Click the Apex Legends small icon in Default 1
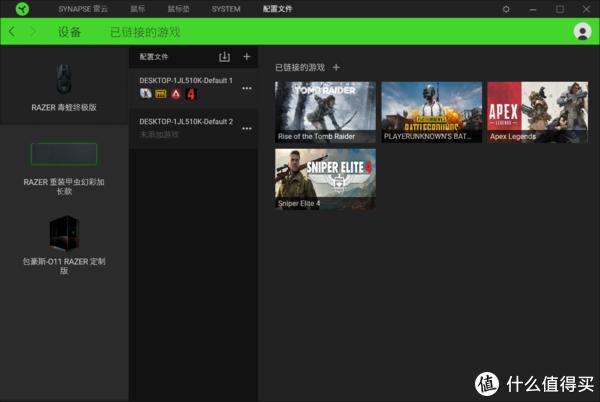 [176, 94]
